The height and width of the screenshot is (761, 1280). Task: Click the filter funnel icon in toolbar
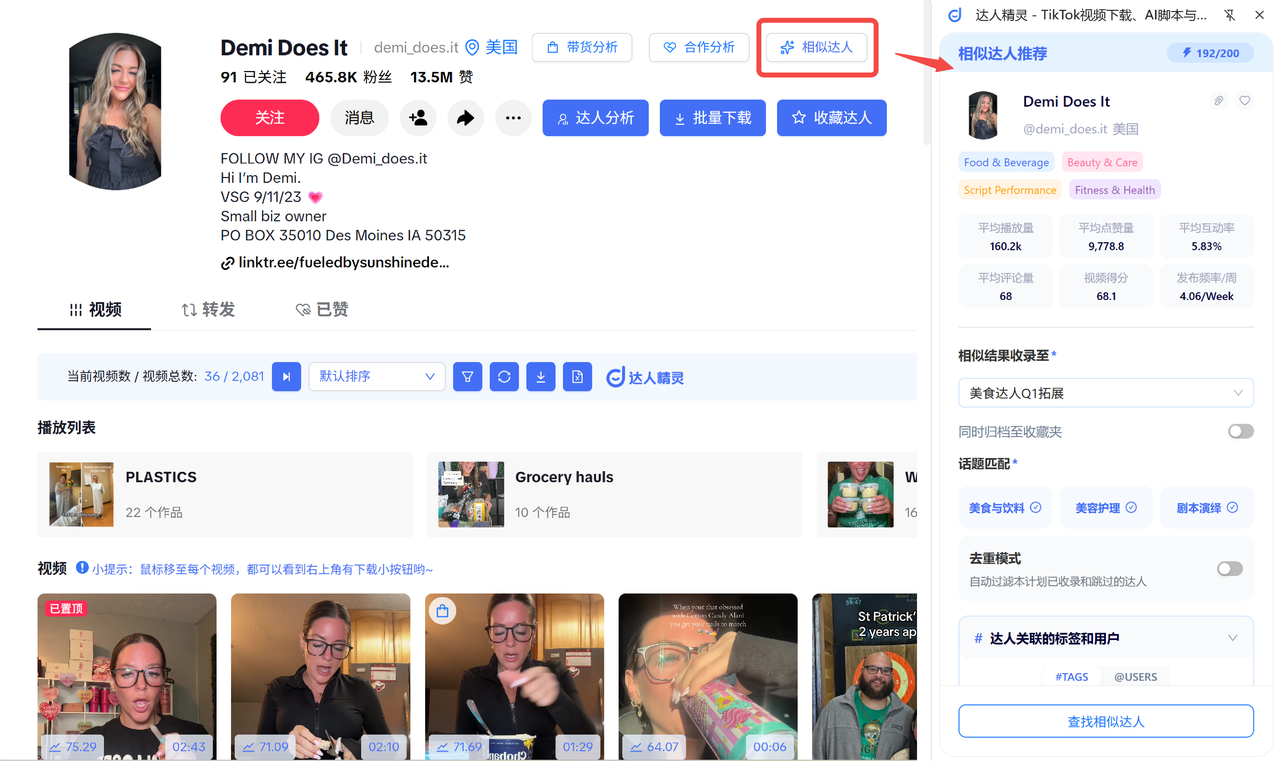coord(467,376)
